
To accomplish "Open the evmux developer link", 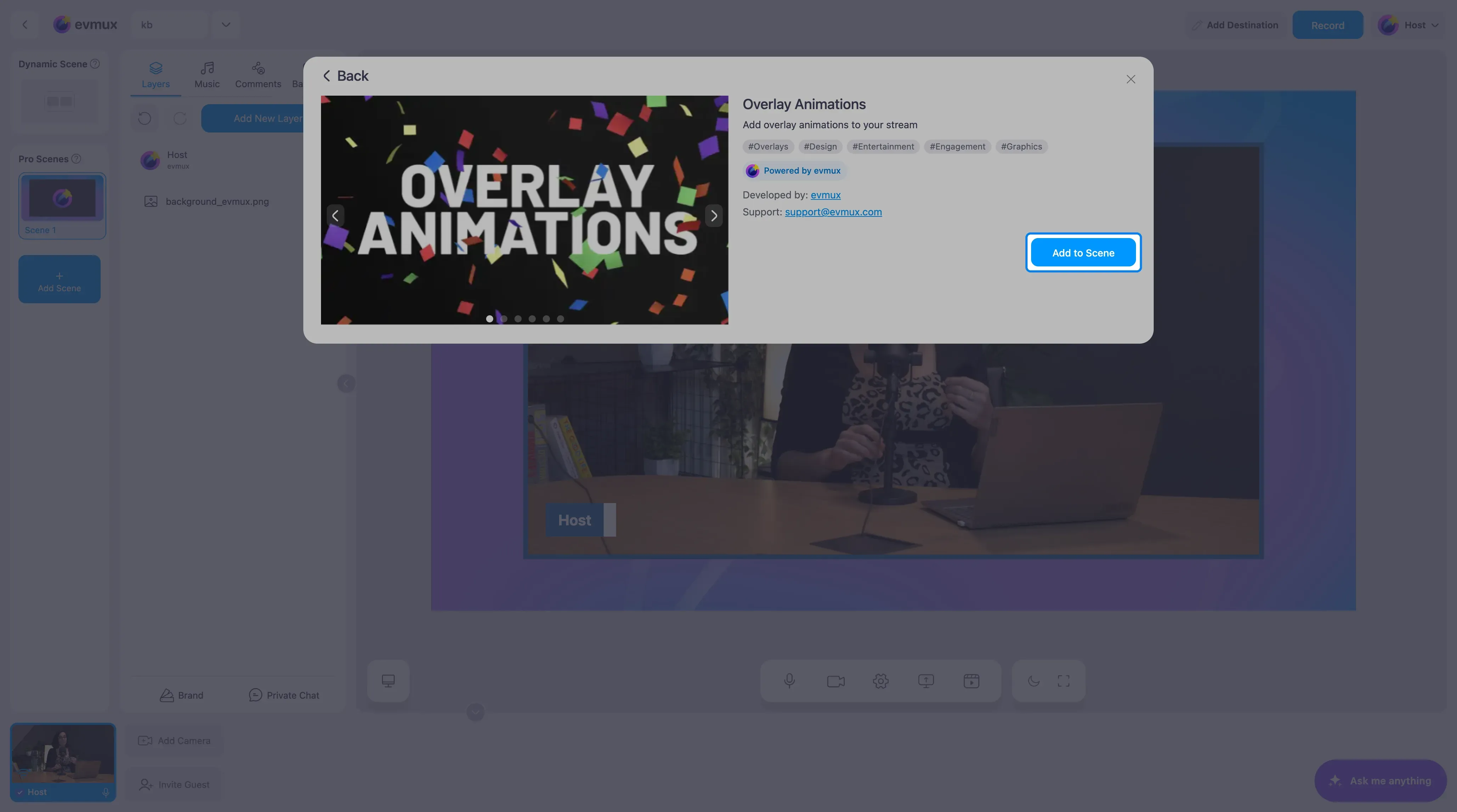I will click(825, 195).
